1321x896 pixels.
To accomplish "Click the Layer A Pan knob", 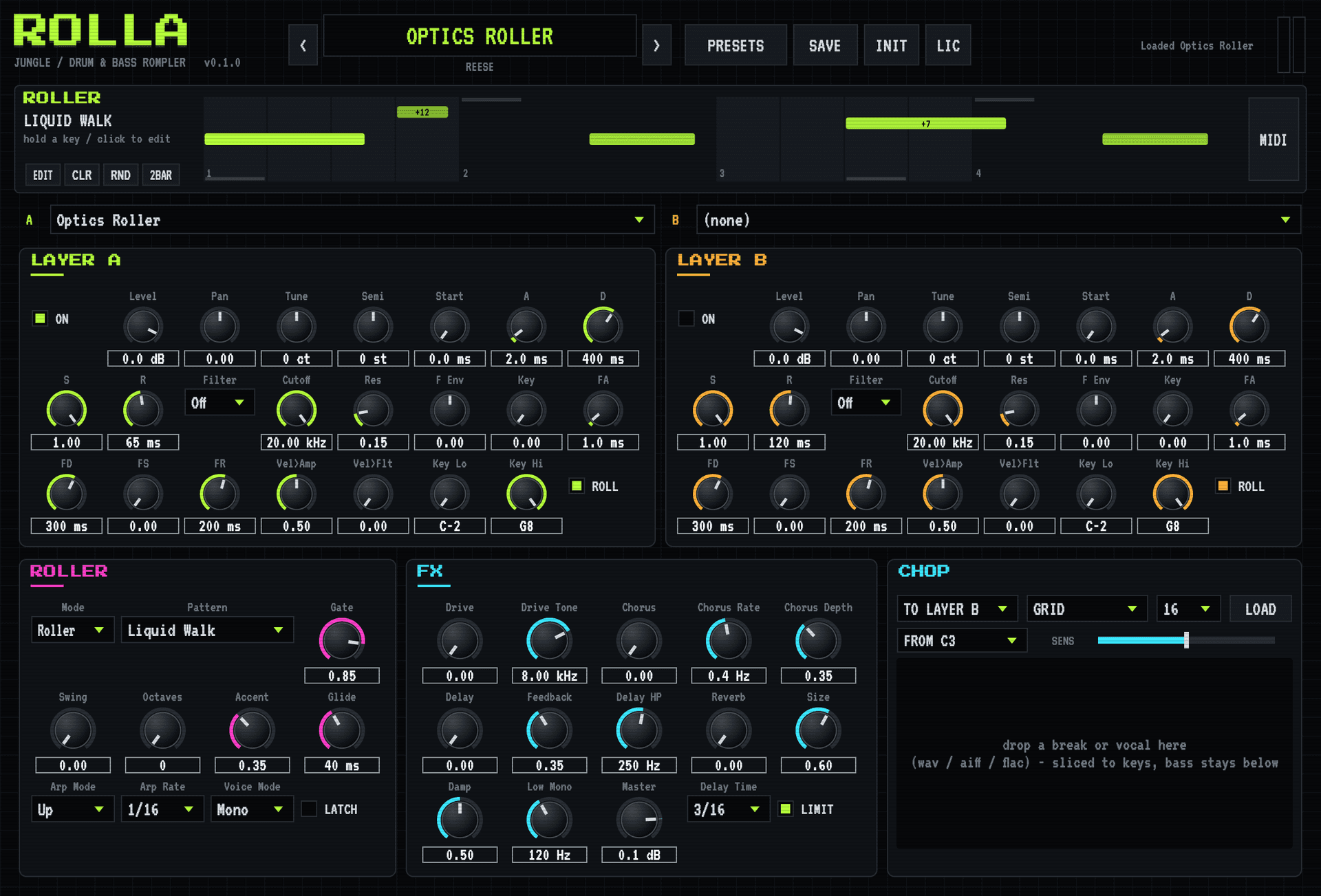I will (x=219, y=326).
